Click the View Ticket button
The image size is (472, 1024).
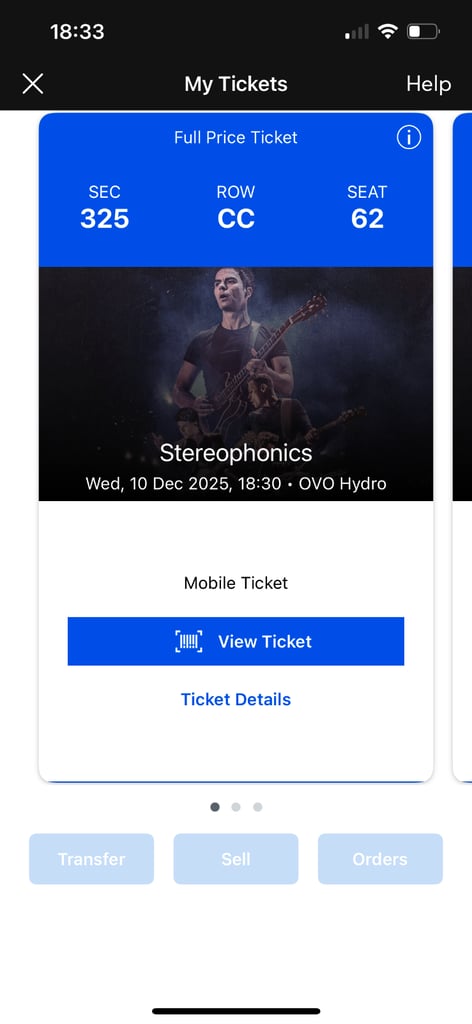tap(236, 641)
